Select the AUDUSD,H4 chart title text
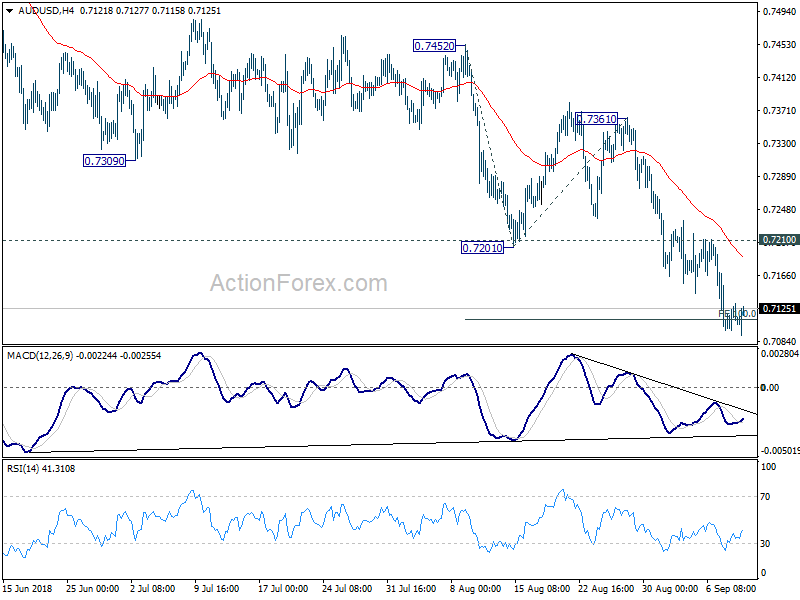800x600 pixels. click(x=46, y=11)
